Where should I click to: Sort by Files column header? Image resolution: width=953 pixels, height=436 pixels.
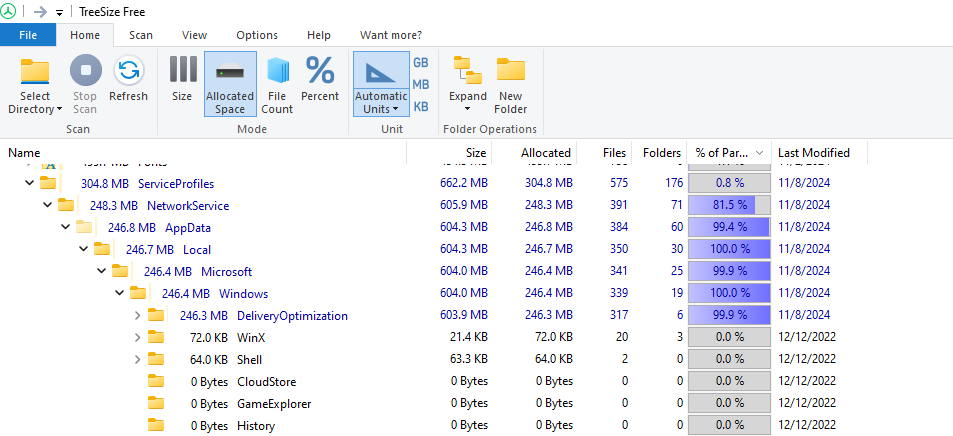point(604,153)
